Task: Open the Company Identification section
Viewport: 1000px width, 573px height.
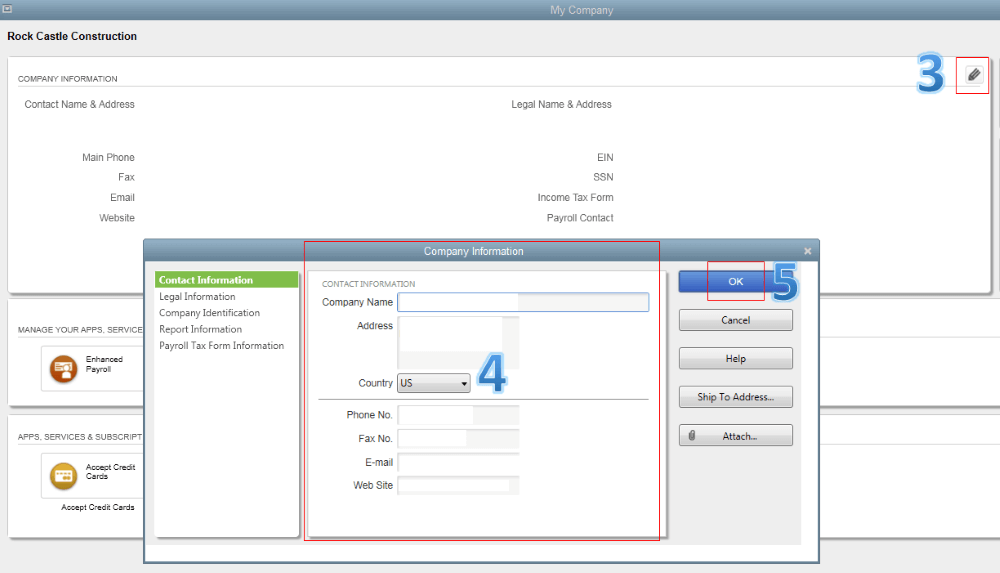Action: coord(209,313)
